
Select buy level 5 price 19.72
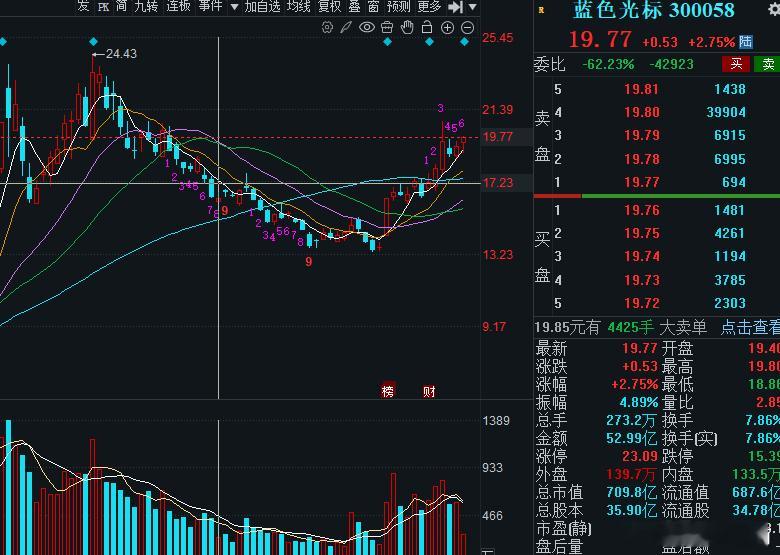[642, 303]
